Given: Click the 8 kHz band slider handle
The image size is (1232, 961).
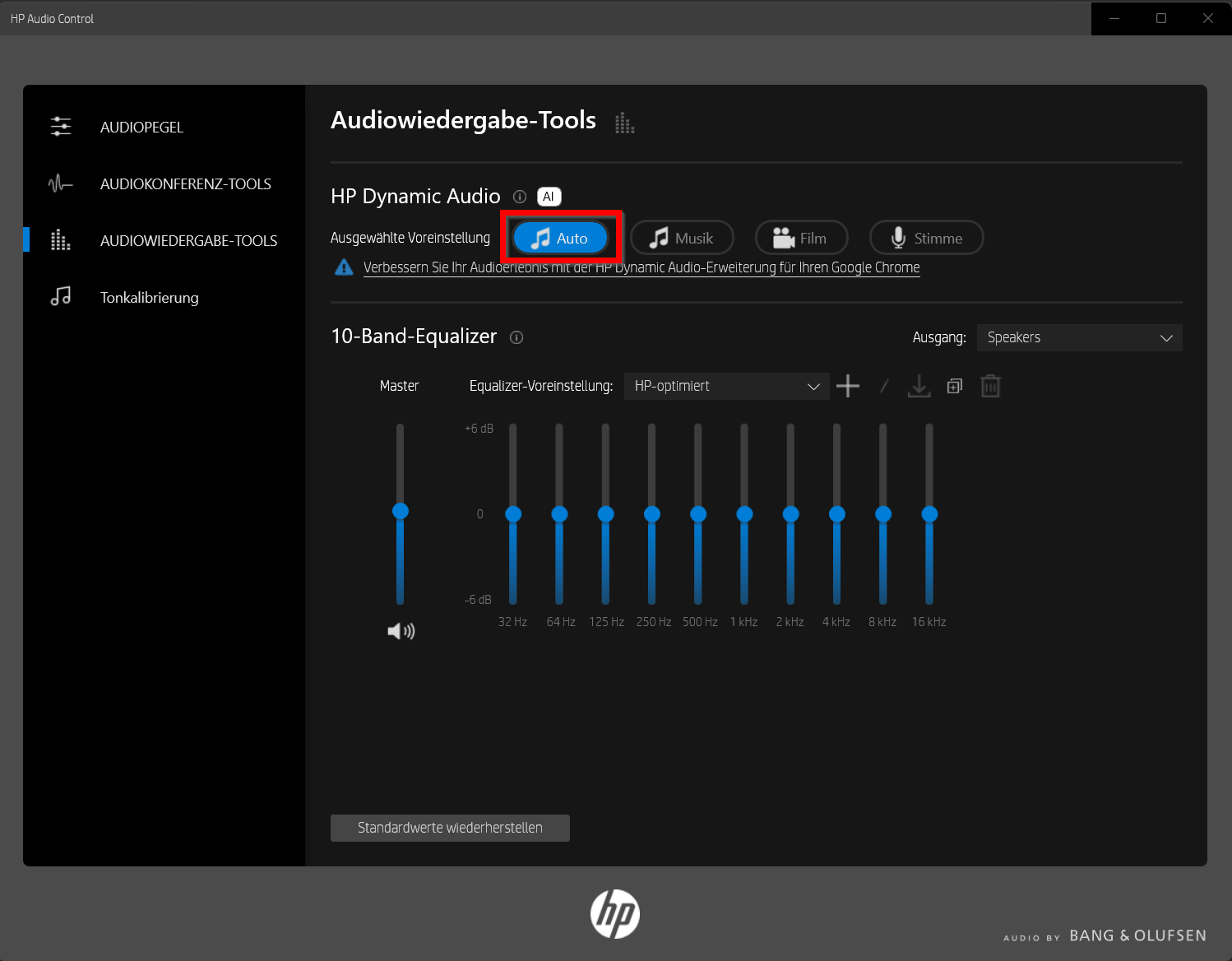Looking at the screenshot, I should [x=883, y=514].
